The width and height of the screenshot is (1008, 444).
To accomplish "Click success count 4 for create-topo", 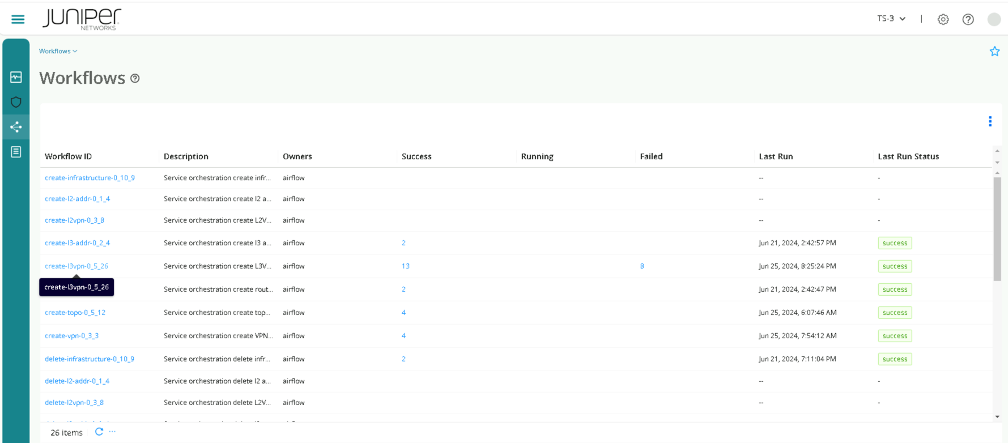I will (404, 312).
